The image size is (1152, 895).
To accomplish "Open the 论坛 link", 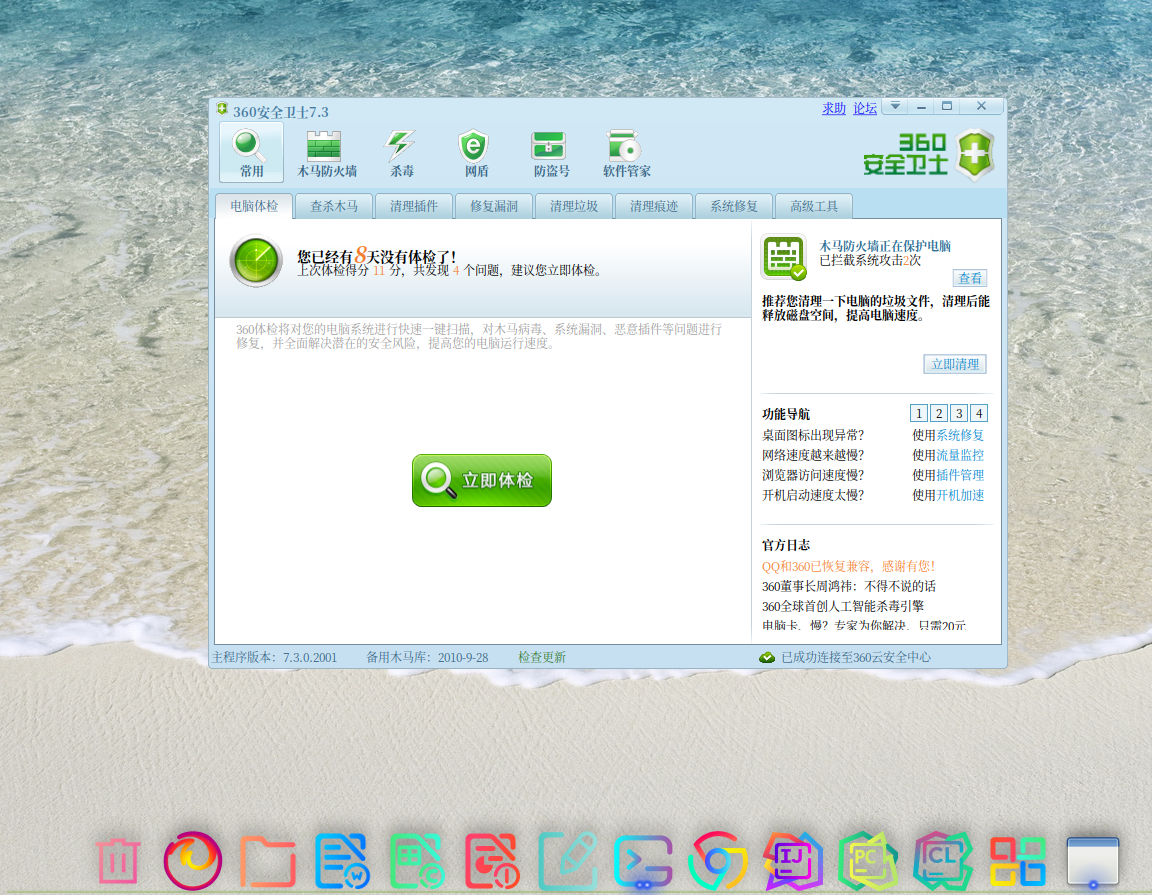I will pos(865,108).
